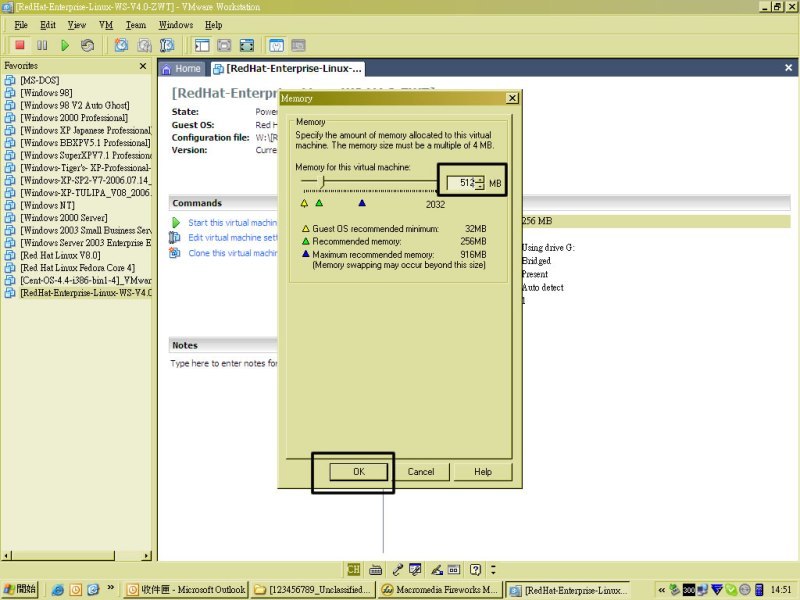Image resolution: width=800 pixels, height=600 pixels.
Task: Click the memory MB value field
Action: tap(461, 183)
